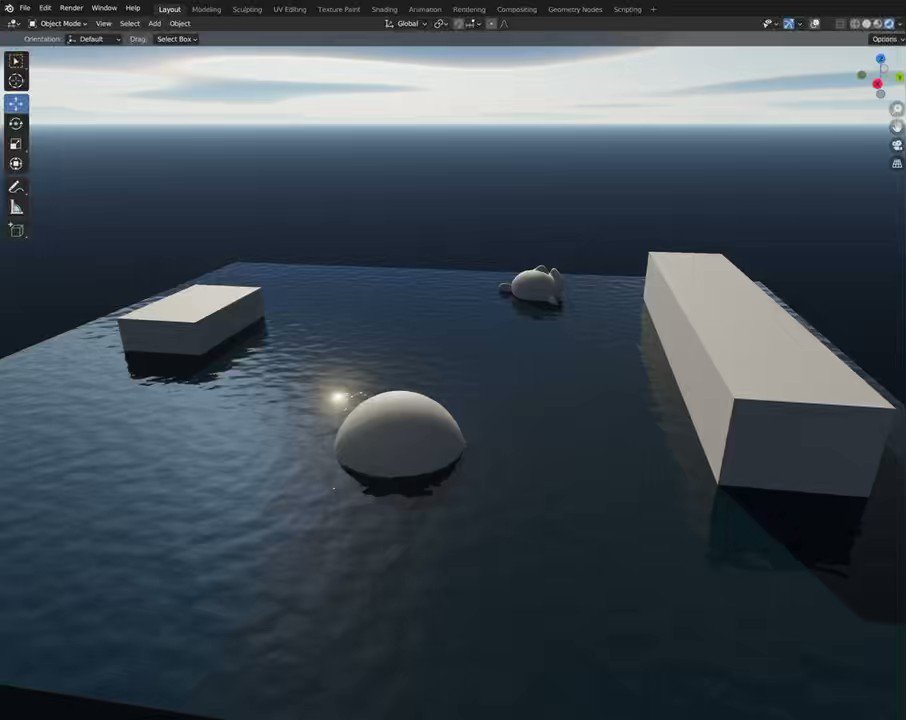Open the Add menu in the viewport
Screen dimensions: 906x720
click(x=154, y=23)
